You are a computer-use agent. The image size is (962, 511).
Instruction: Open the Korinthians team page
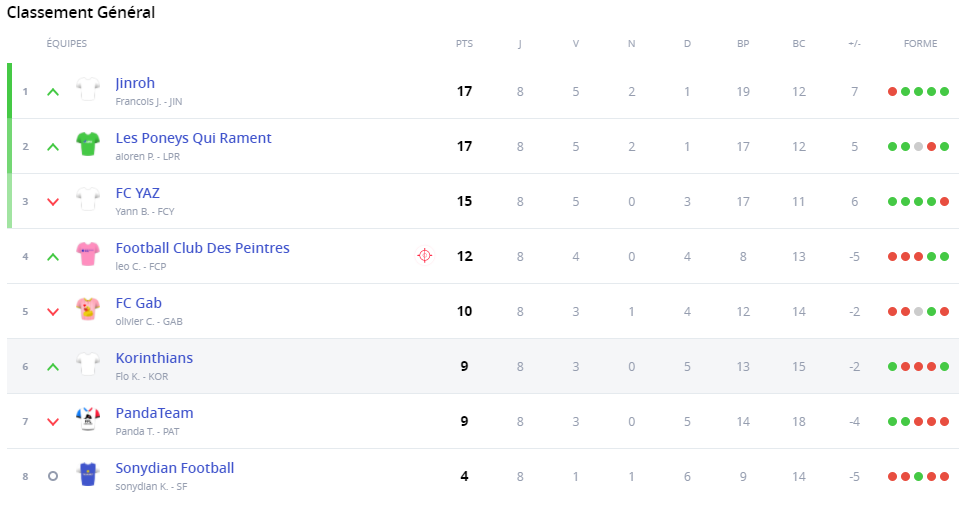coord(154,358)
